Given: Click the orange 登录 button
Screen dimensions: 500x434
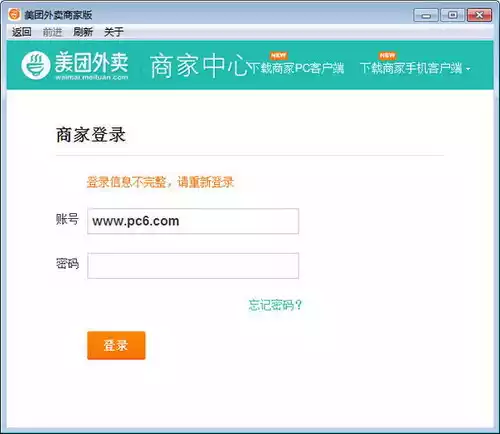Looking at the screenshot, I should click(x=116, y=345).
